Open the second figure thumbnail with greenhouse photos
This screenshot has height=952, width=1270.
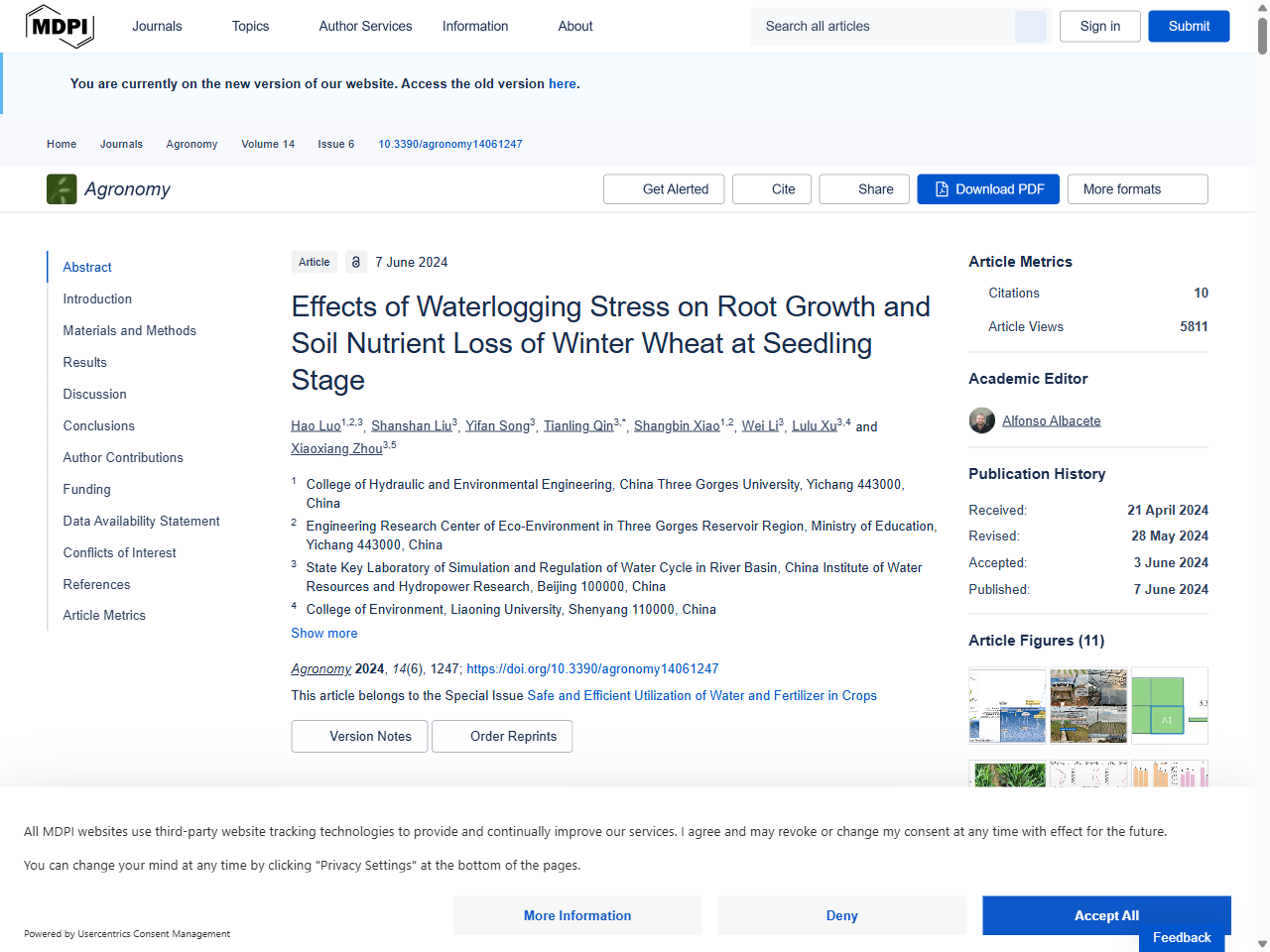[1088, 705]
